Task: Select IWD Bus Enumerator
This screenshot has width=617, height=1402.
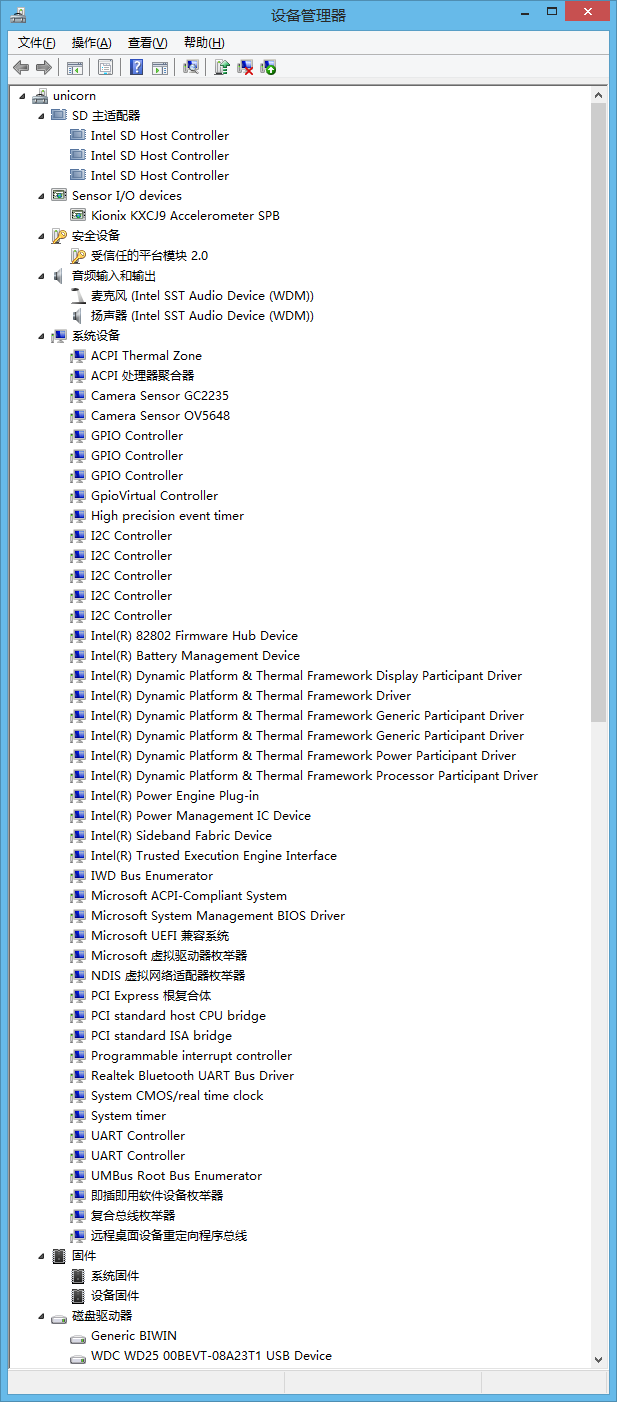Action: 152,876
